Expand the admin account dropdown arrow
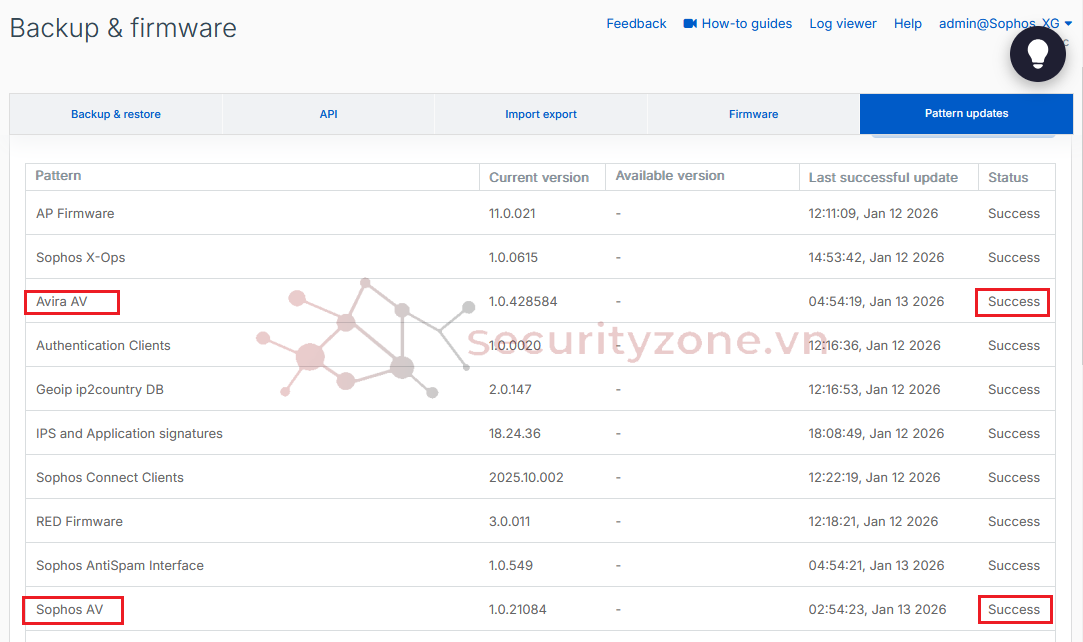 point(1068,23)
